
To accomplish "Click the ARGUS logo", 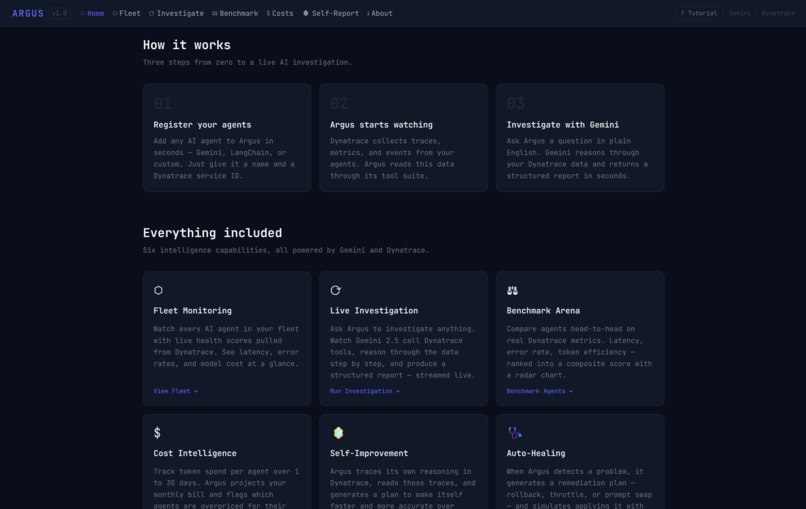I will [28, 13].
